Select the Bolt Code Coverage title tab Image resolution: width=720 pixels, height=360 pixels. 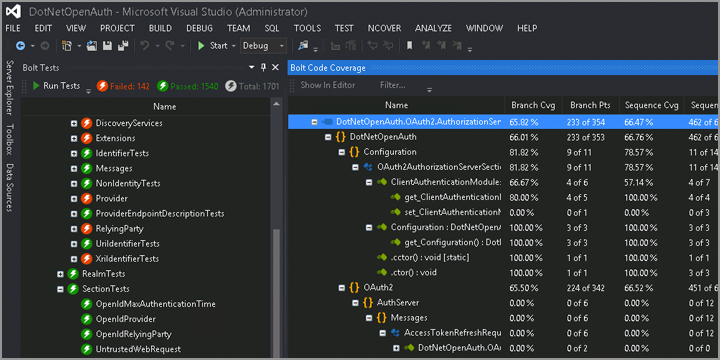click(x=328, y=68)
